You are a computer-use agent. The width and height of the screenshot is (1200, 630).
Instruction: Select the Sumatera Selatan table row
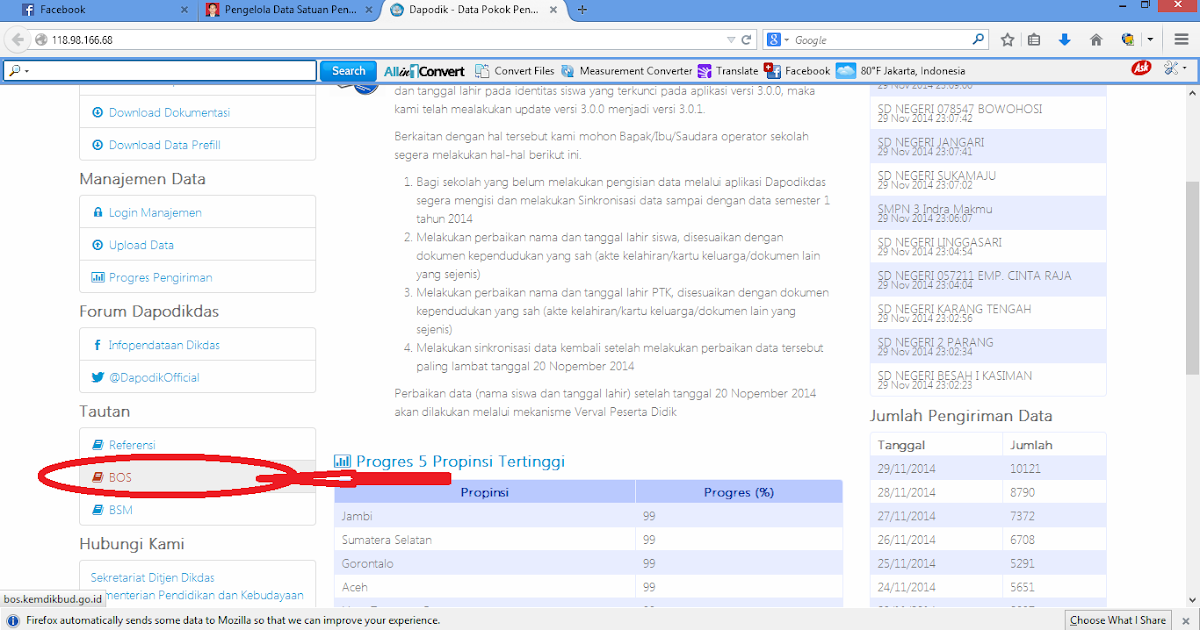(x=588, y=539)
